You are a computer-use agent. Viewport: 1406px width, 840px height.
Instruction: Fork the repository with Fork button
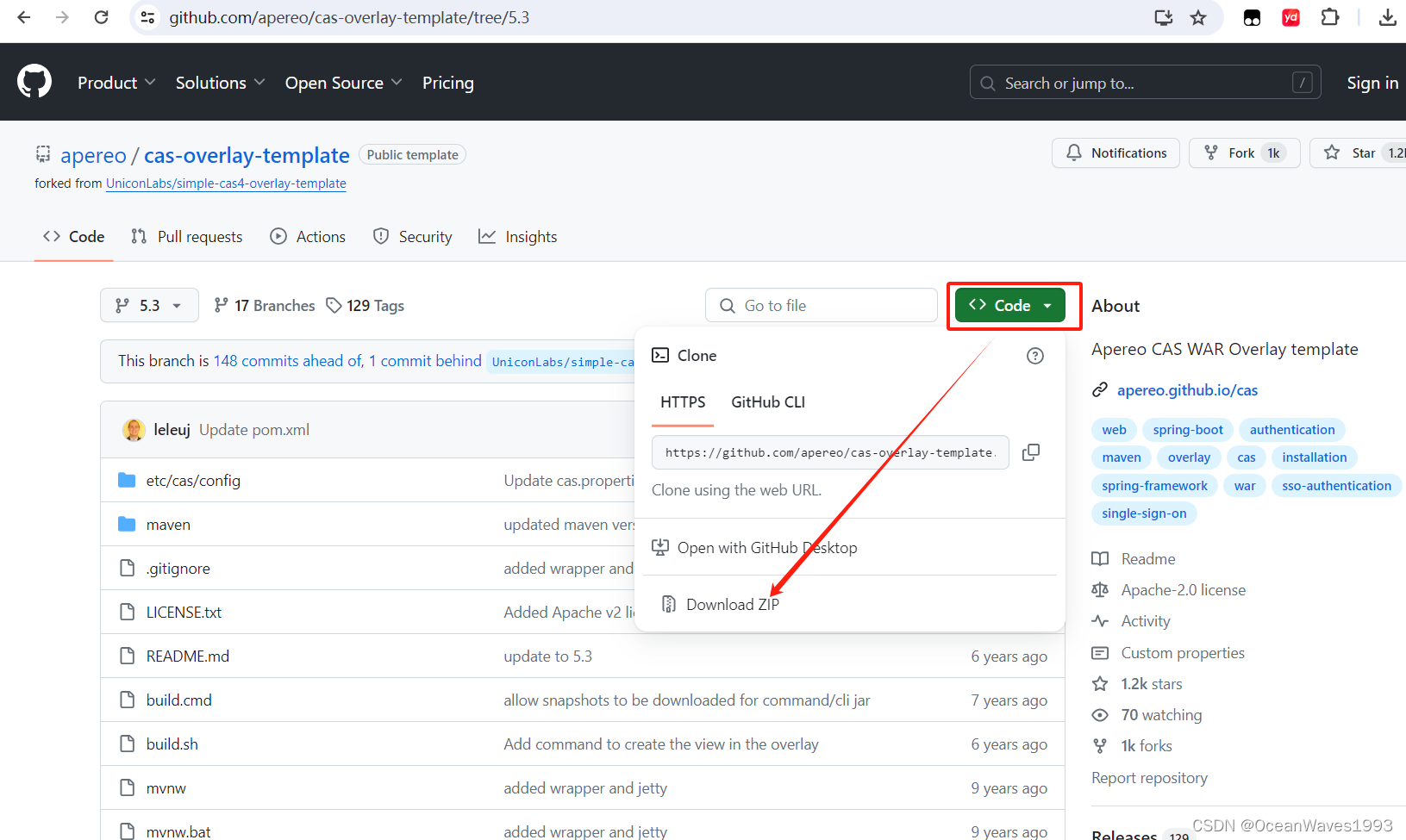[1244, 152]
